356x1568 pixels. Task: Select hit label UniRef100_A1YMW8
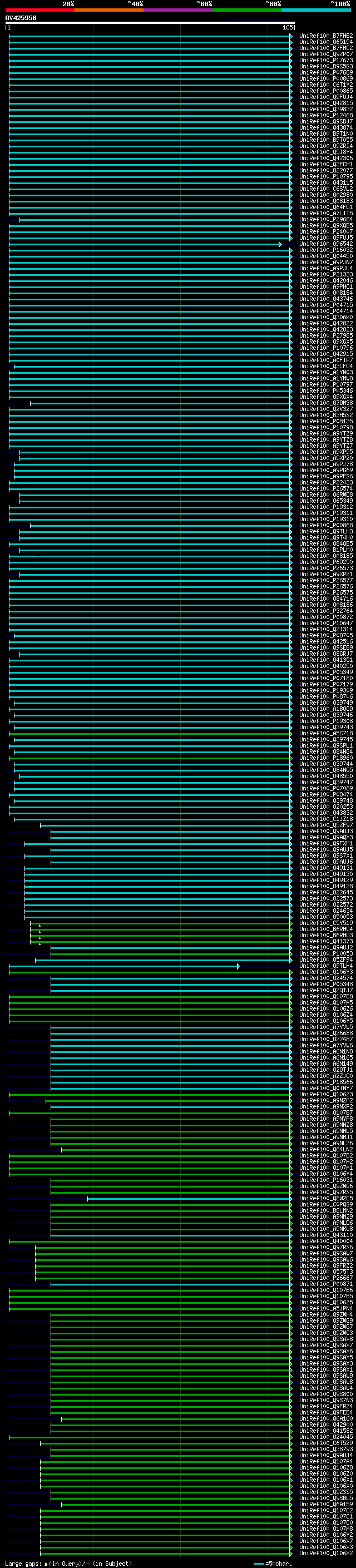[x=325, y=379]
